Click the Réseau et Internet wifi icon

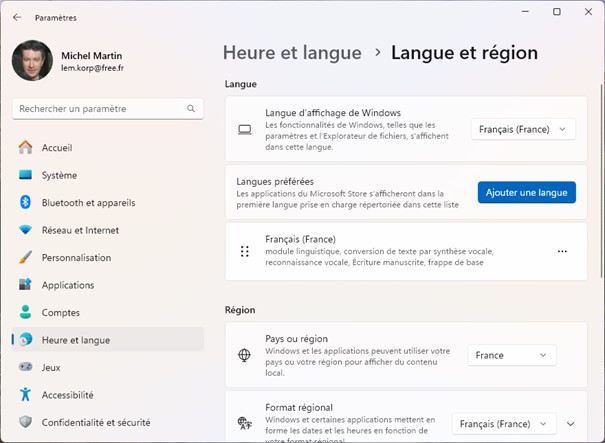(x=25, y=230)
